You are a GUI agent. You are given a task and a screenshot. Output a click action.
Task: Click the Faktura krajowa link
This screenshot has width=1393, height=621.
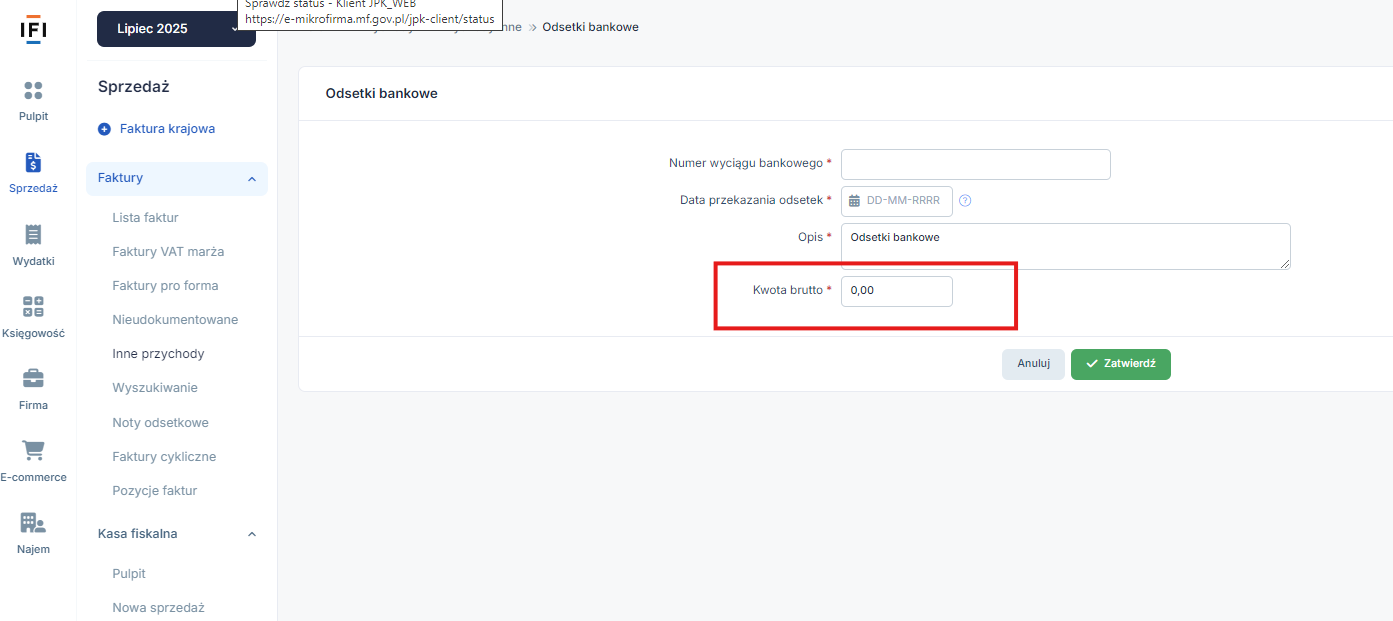point(168,129)
